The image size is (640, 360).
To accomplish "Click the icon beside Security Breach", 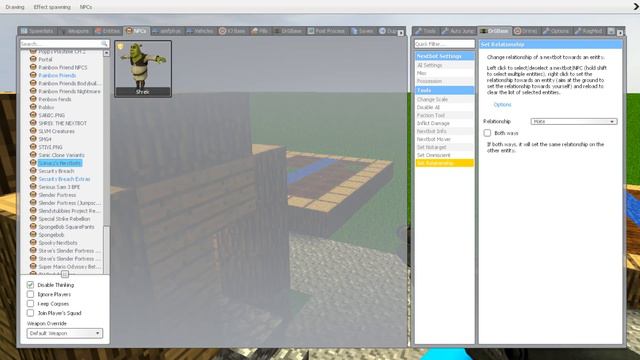I will (33, 171).
